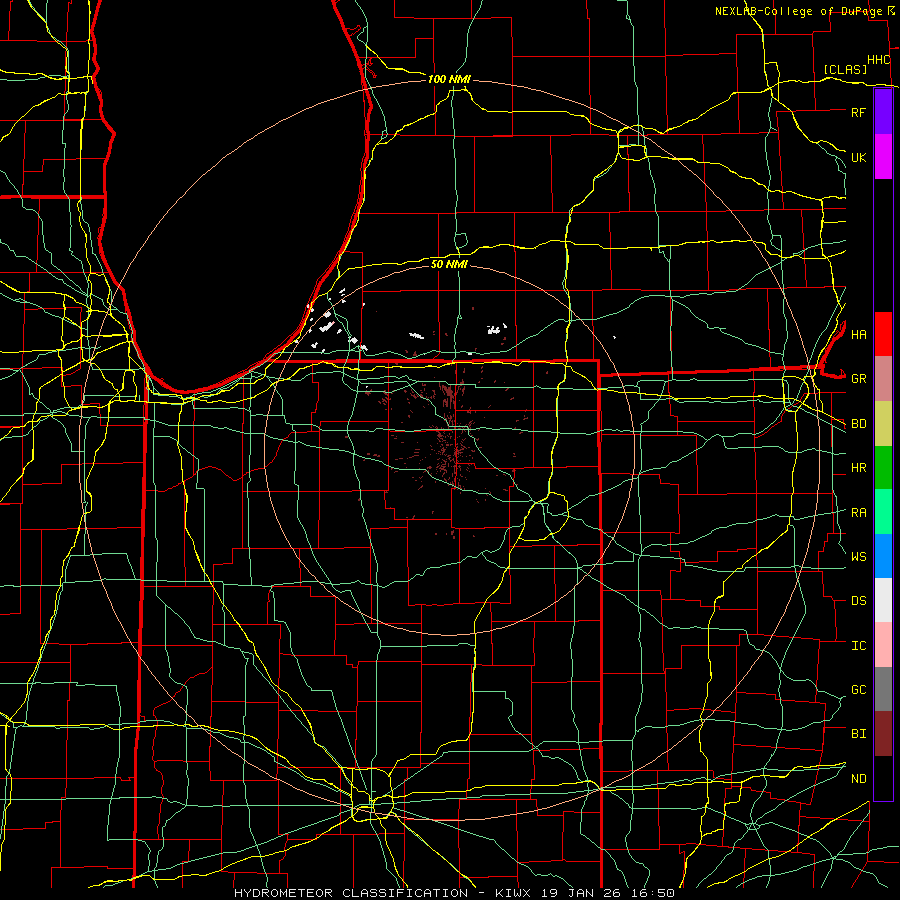
Task: Click the GR legend label
Action: click(x=858, y=379)
